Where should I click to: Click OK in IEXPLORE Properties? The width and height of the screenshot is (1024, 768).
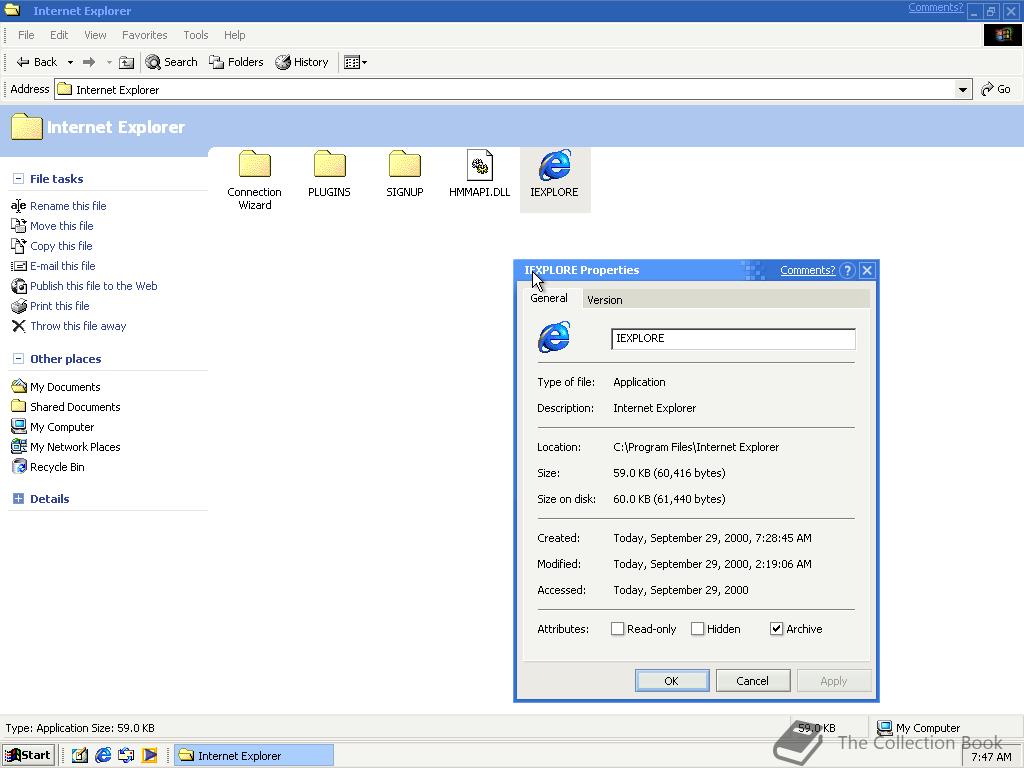point(672,680)
